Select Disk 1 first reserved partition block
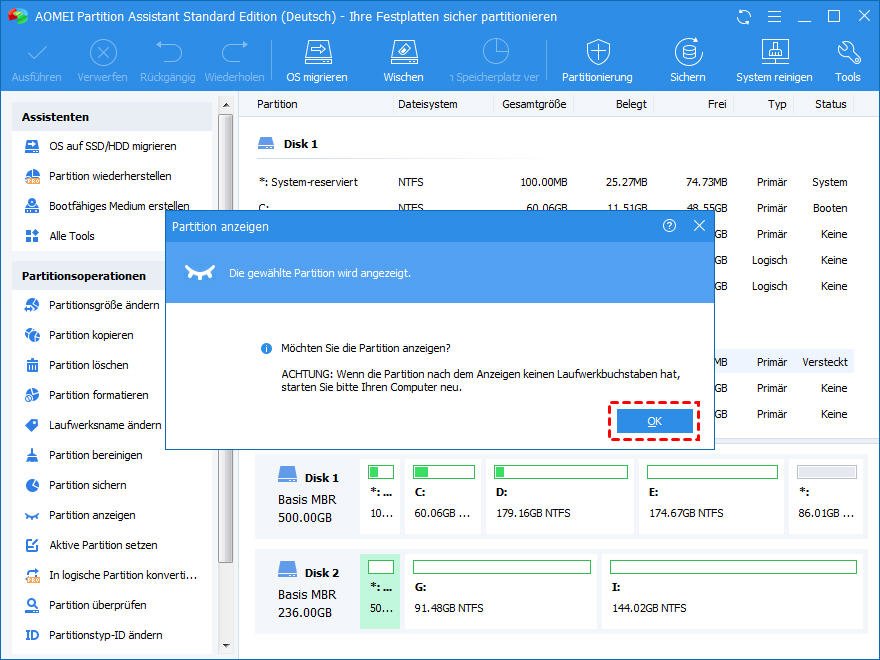 pyautogui.click(x=380, y=497)
